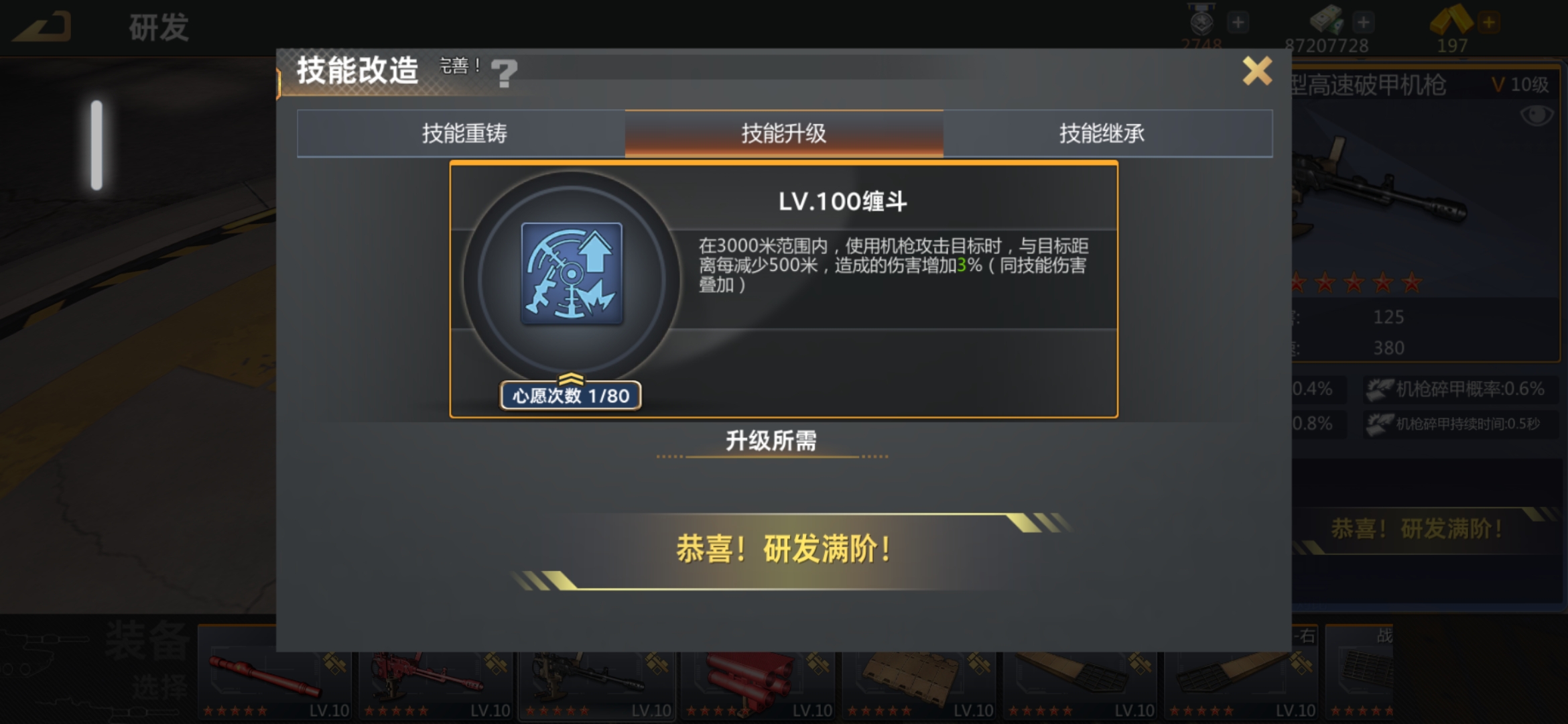Click the back arrow icon top left
The width and height of the screenshot is (1568, 724).
click(x=42, y=27)
